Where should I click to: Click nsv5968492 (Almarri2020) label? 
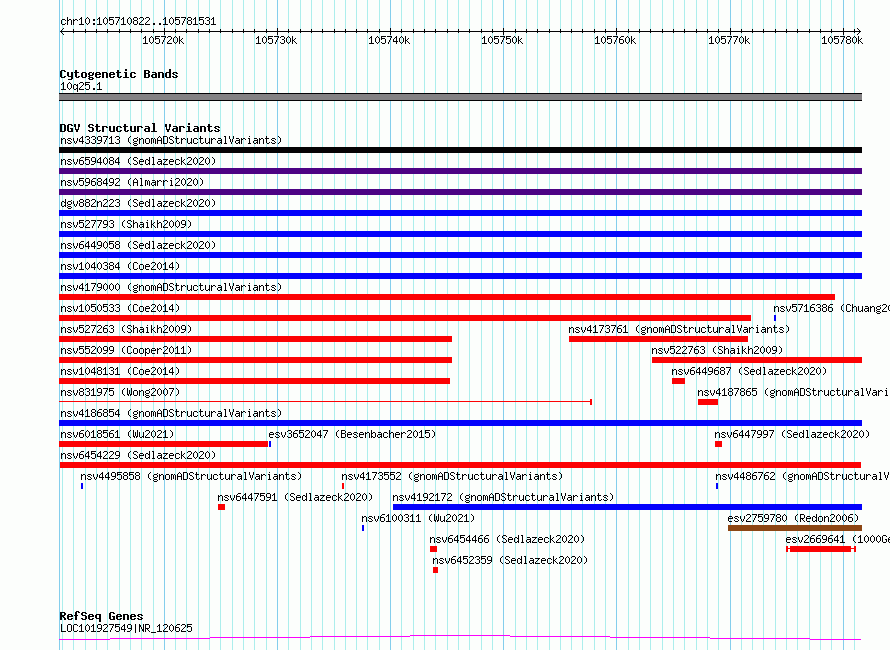[x=132, y=182]
